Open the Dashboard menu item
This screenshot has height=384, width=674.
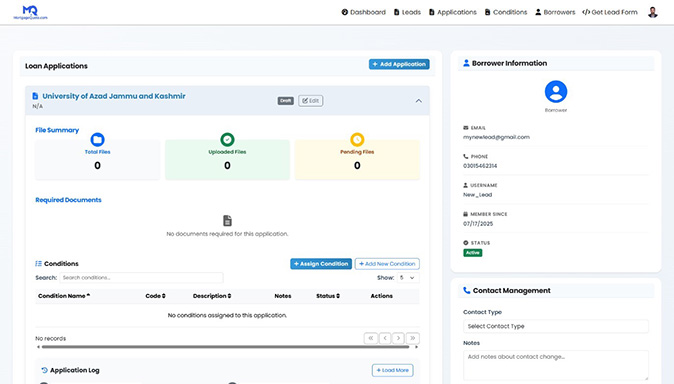tap(364, 12)
